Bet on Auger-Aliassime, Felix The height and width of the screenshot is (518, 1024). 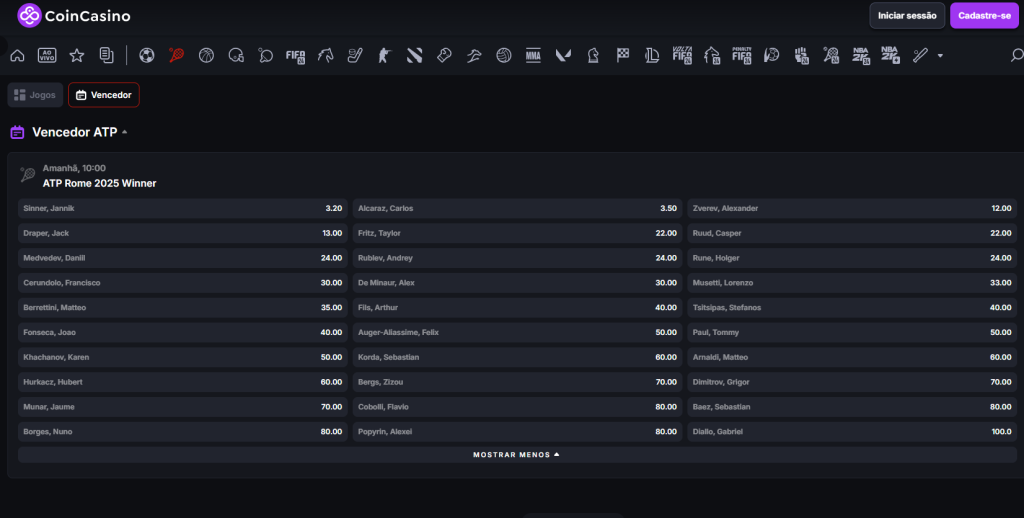pyautogui.click(x=517, y=332)
